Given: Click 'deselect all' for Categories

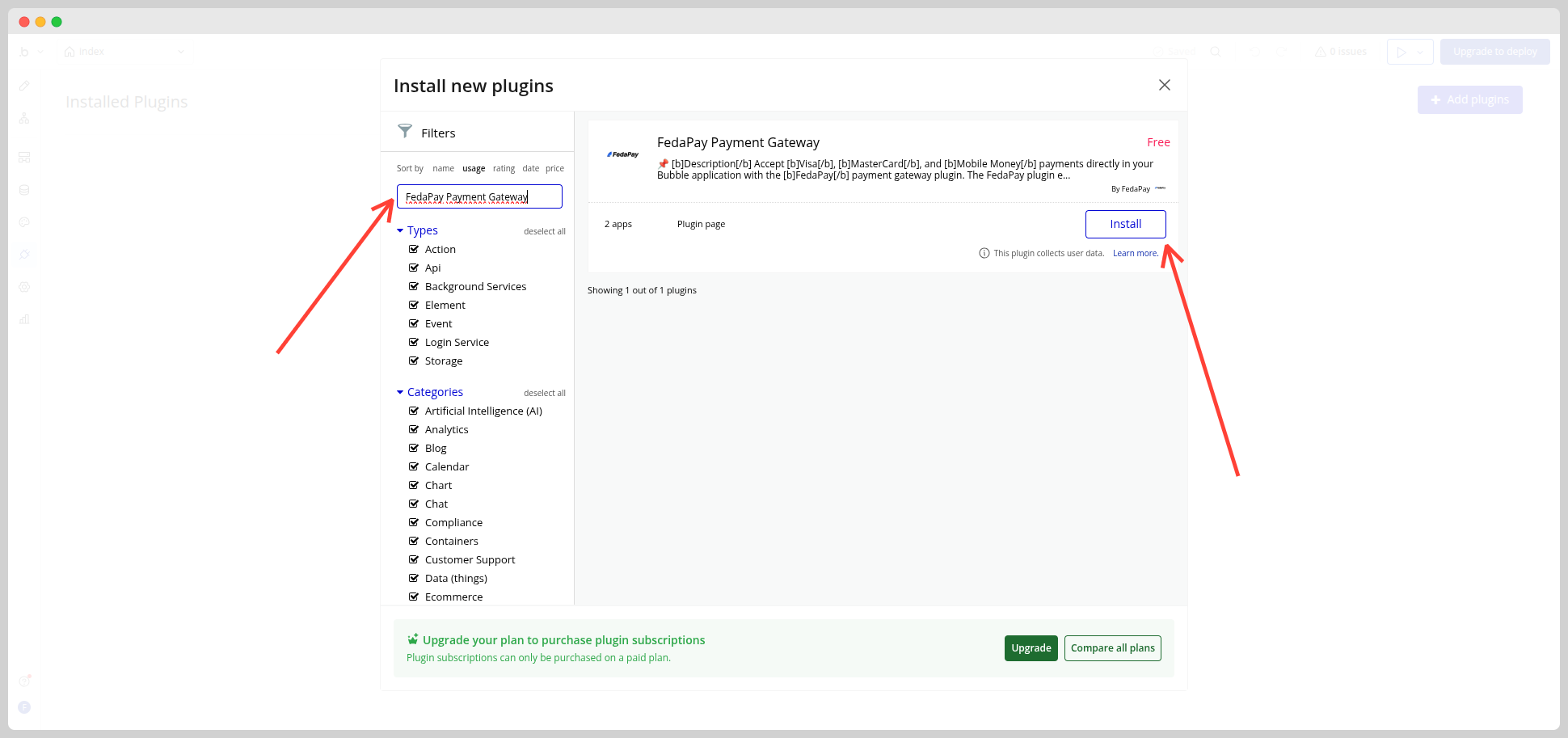Looking at the screenshot, I should (544, 393).
